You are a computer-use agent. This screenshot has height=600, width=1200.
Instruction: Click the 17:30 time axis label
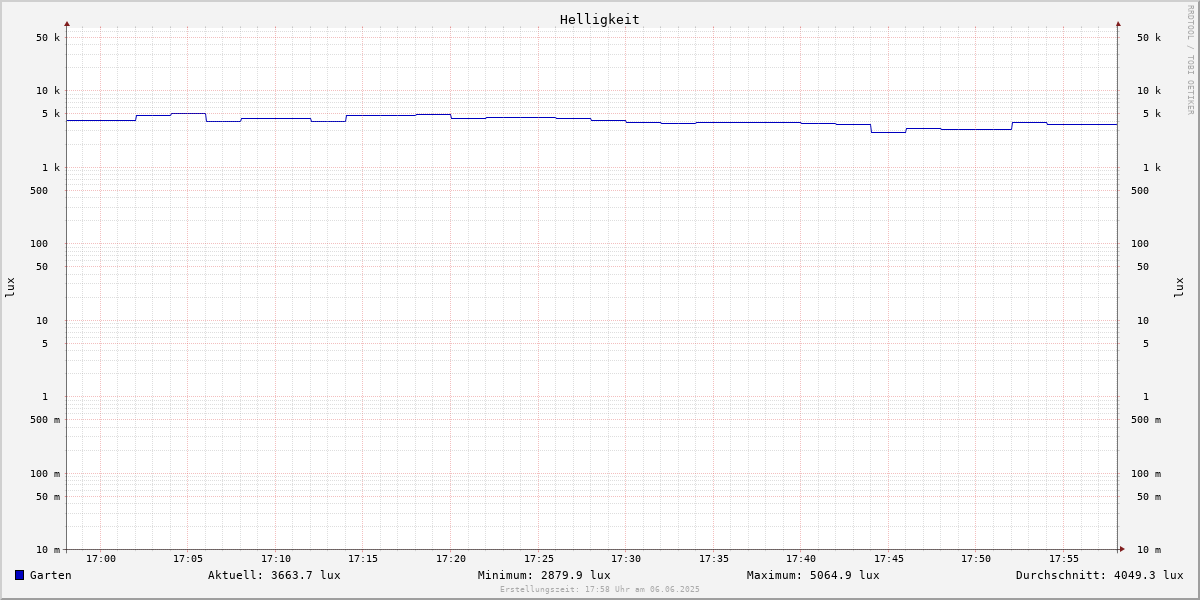[x=626, y=559]
